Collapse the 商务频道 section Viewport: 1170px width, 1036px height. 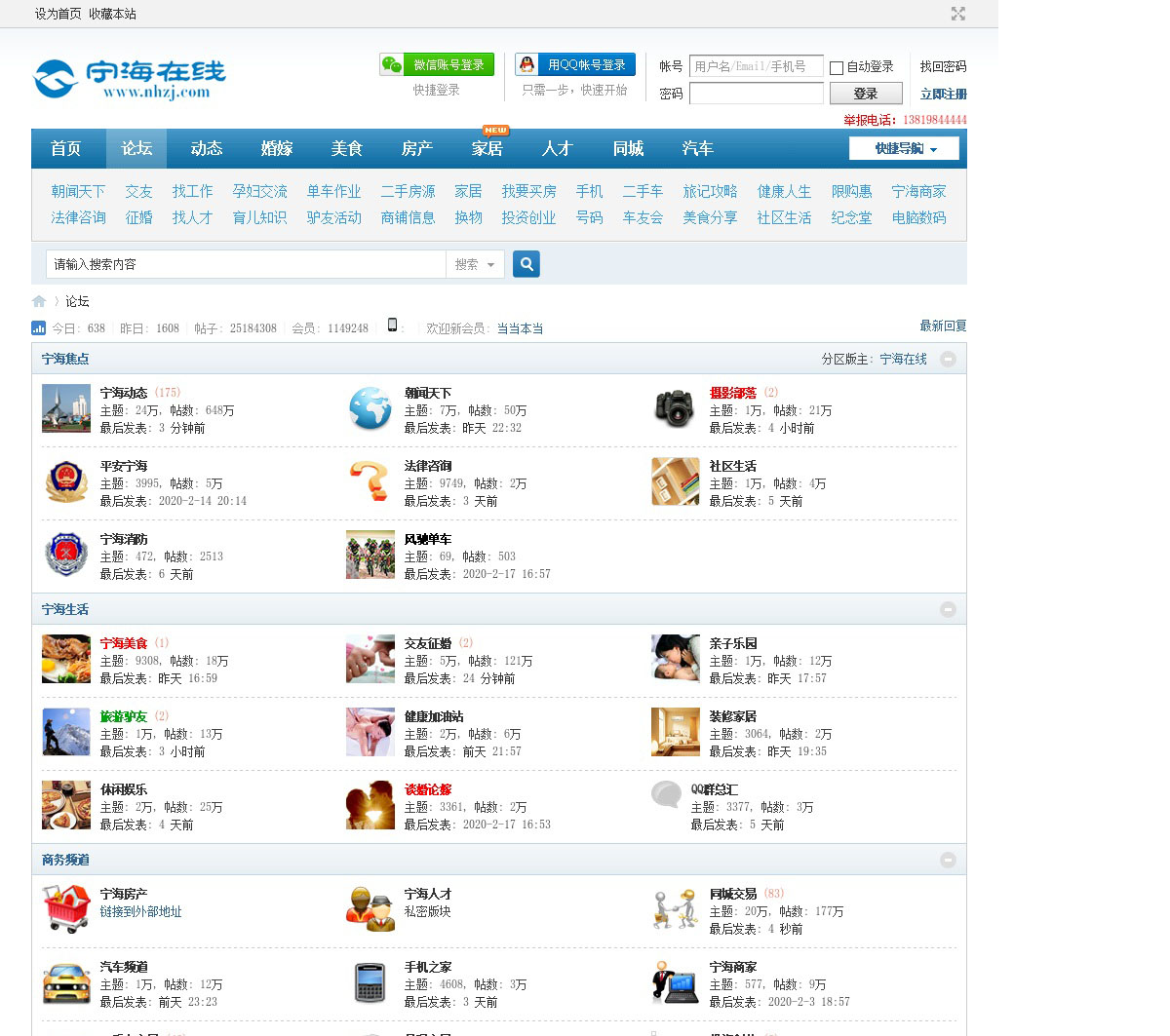point(948,861)
